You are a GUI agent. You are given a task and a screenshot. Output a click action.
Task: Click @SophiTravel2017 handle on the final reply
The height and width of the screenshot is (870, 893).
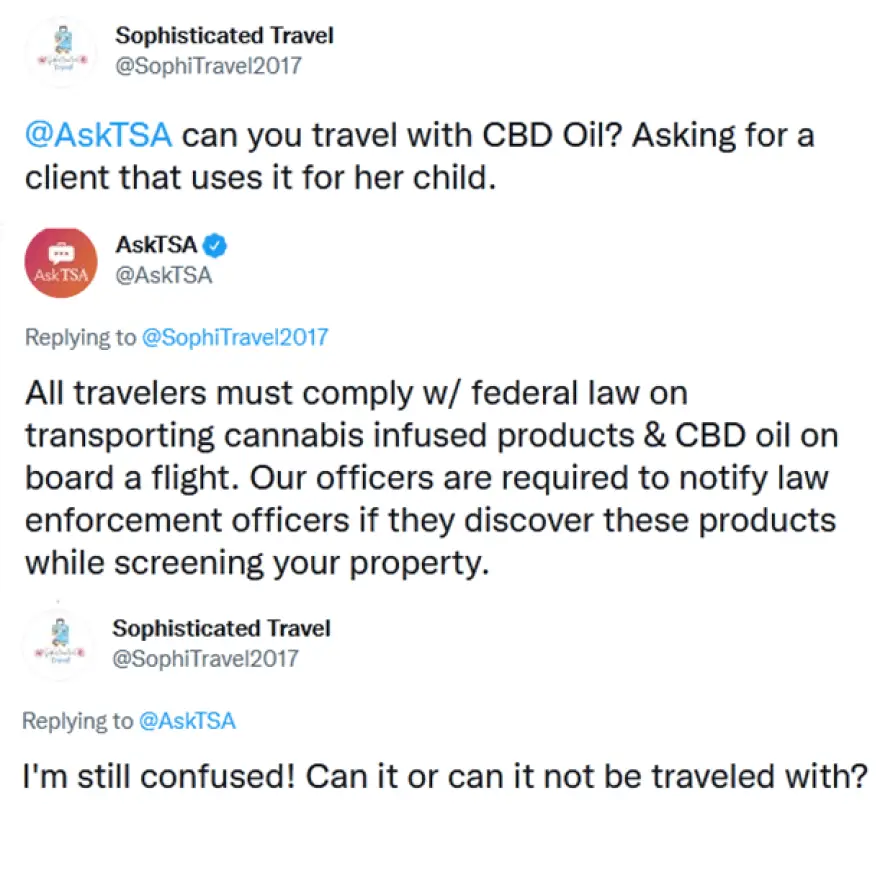[x=205, y=658]
